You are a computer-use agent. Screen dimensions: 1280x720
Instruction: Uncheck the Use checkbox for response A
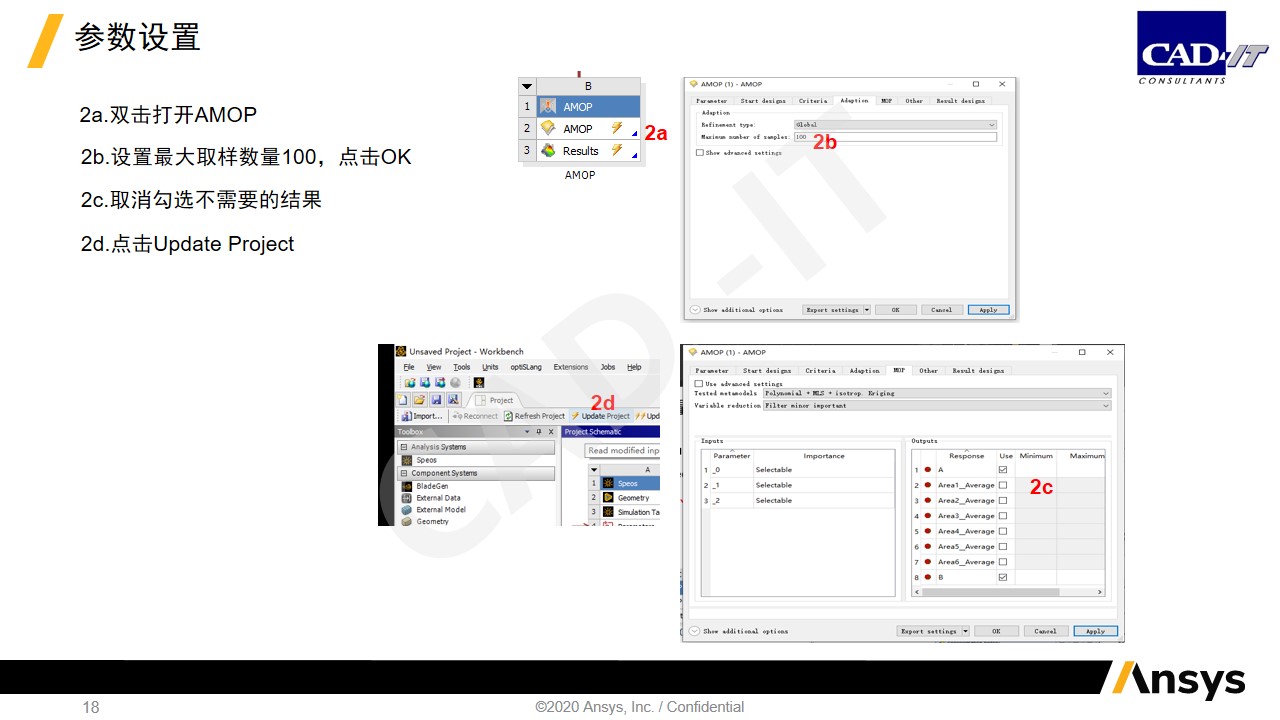click(1003, 470)
